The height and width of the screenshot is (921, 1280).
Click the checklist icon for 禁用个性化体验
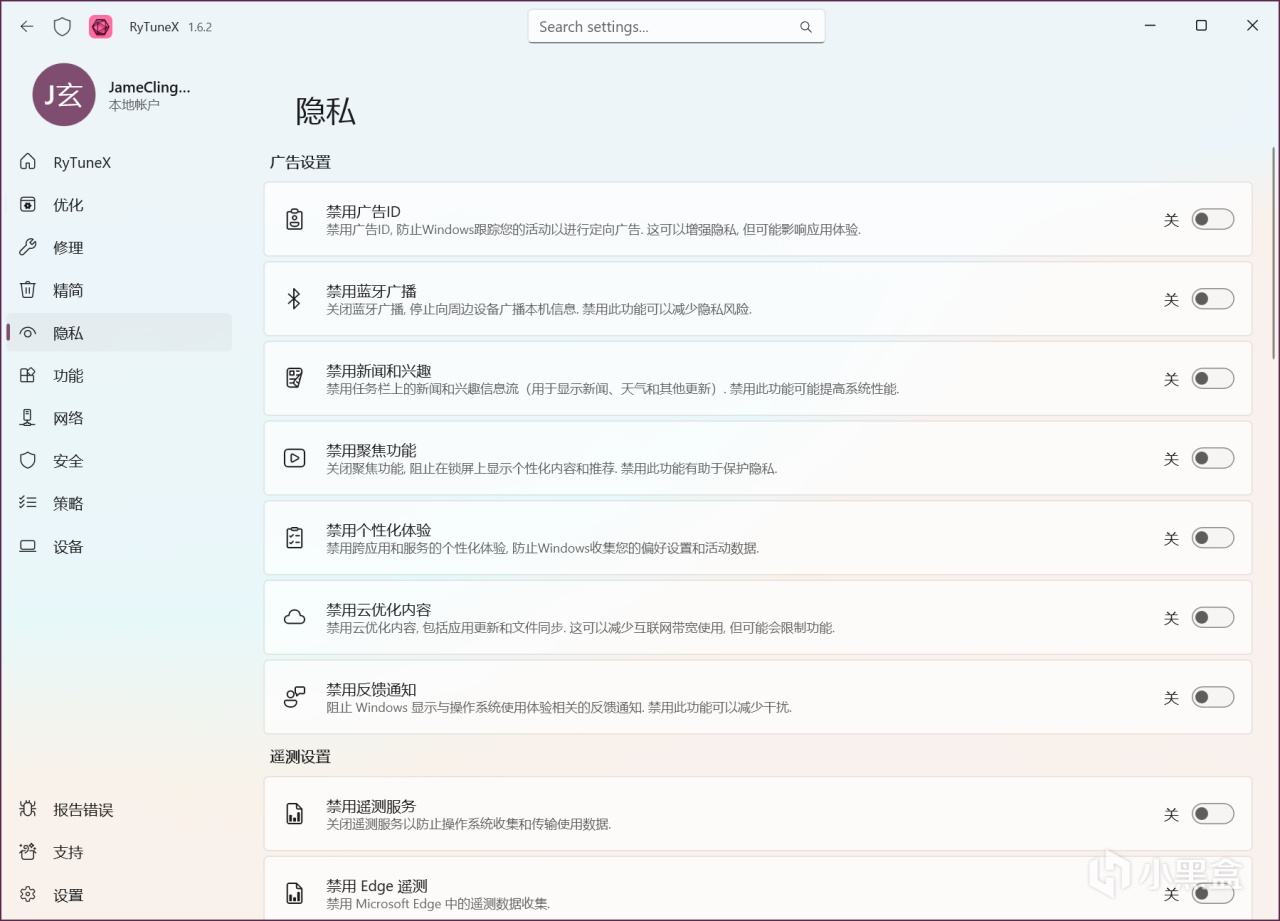pyautogui.click(x=294, y=538)
